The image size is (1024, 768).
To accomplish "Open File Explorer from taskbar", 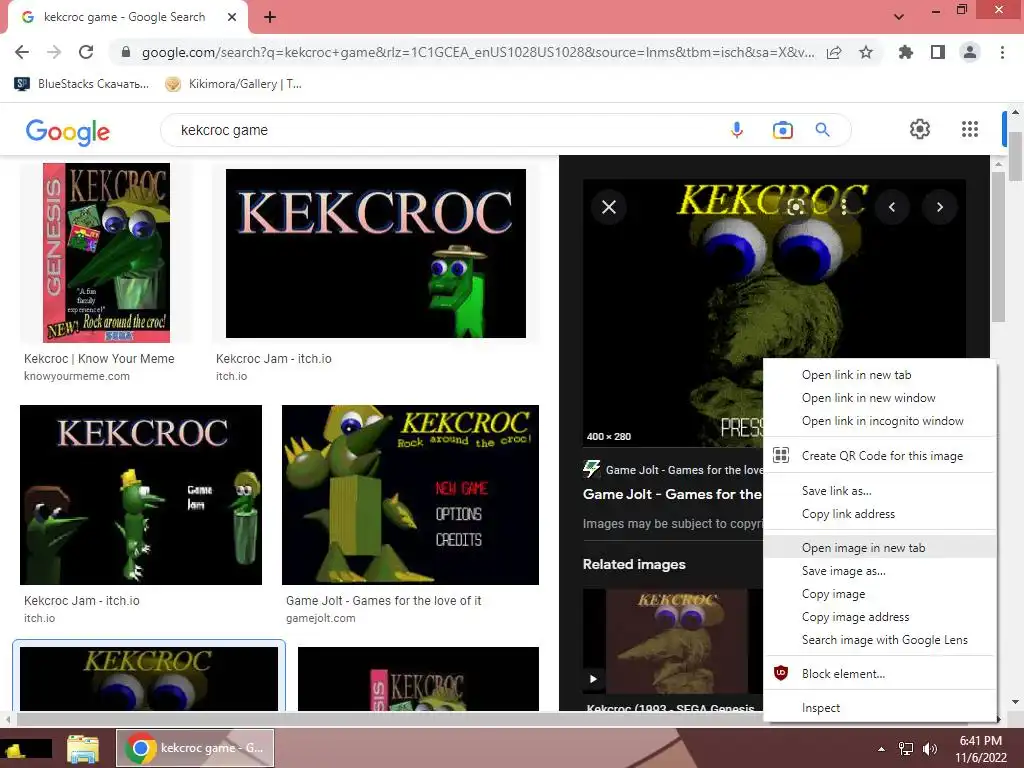I will [x=83, y=748].
